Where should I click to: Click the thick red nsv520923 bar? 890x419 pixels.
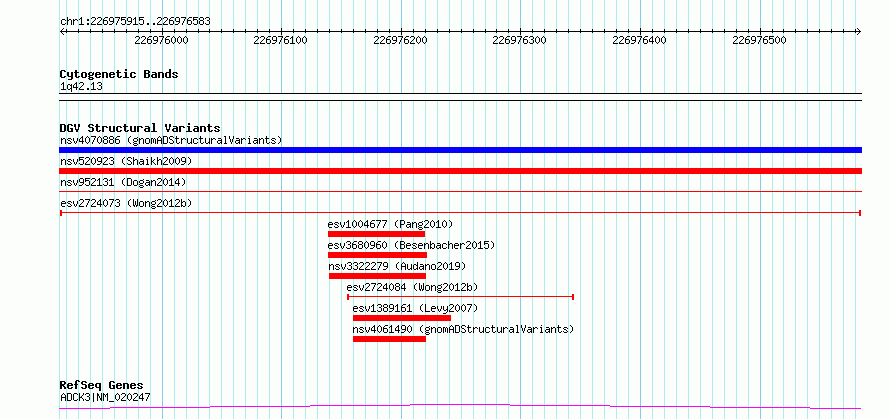click(460, 171)
